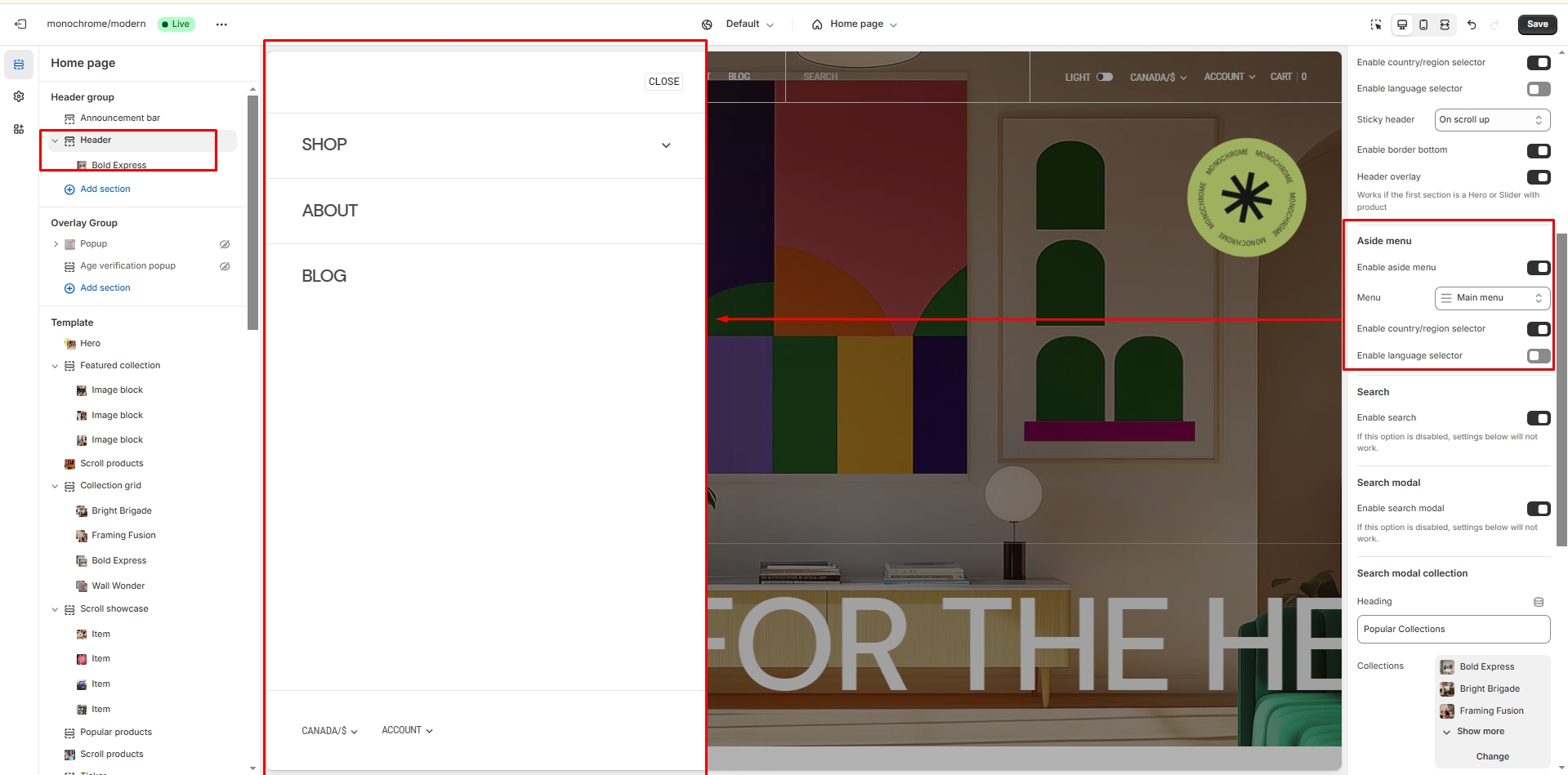1568x775 pixels.
Task: Click the Bold Express collection thumbnail
Action: 1447,667
